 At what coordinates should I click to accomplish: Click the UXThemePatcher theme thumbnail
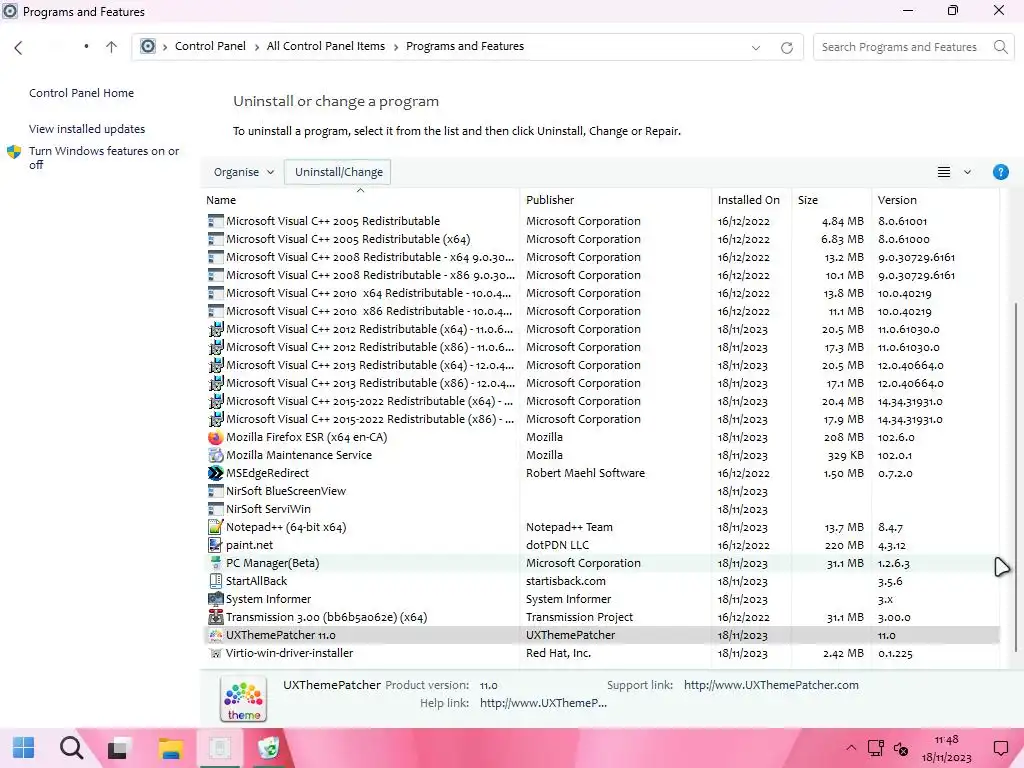click(243, 699)
